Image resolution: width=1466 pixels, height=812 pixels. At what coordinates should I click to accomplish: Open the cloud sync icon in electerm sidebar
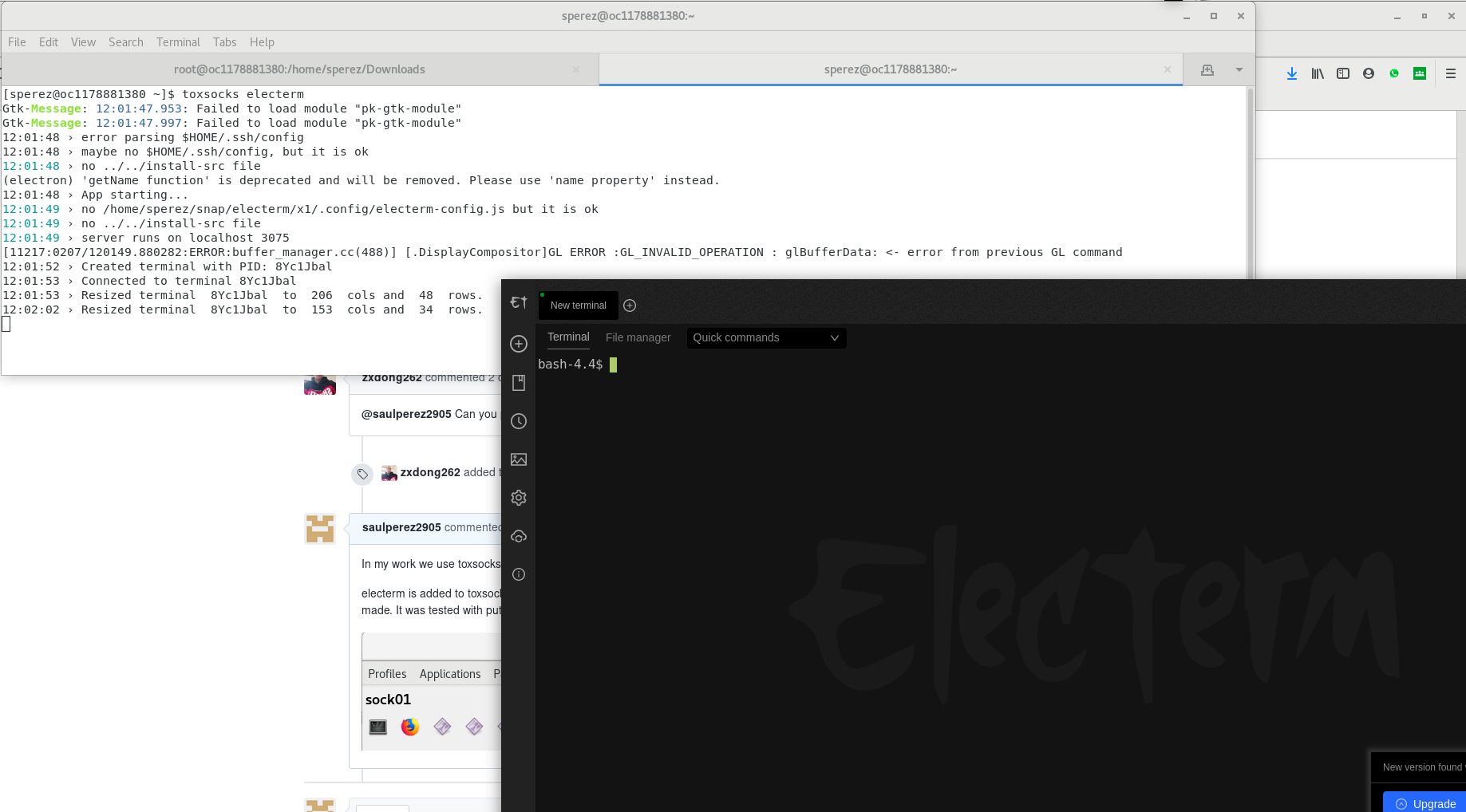click(x=519, y=536)
